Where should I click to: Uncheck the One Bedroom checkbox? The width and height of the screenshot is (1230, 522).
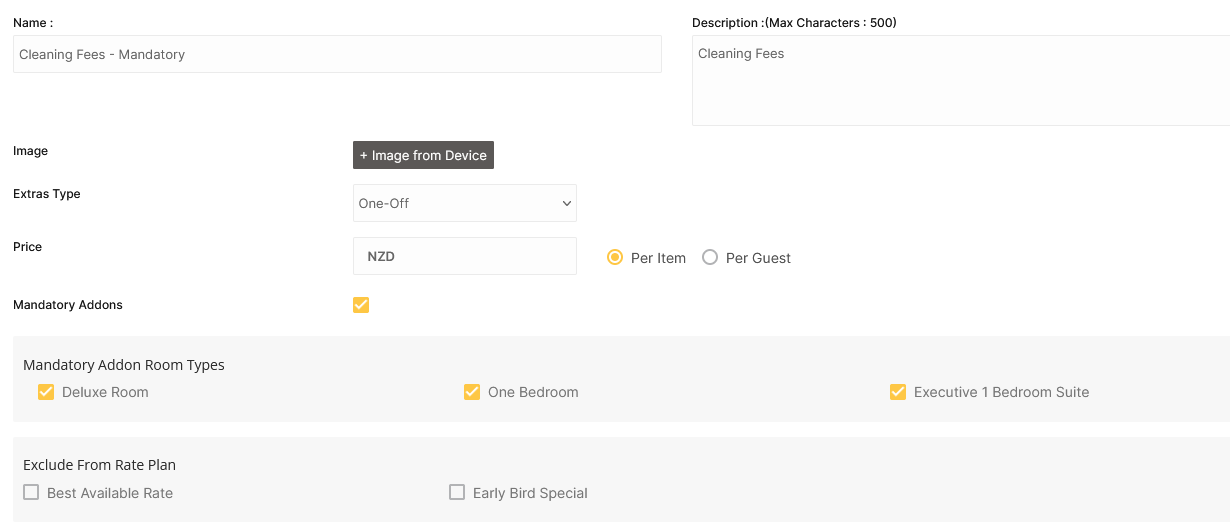(472, 392)
